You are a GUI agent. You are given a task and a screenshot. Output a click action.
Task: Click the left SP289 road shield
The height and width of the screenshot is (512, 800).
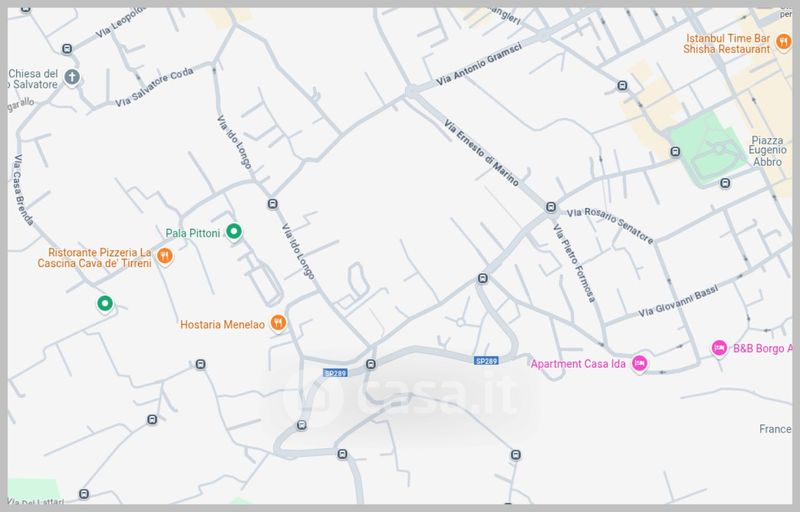coord(335,373)
